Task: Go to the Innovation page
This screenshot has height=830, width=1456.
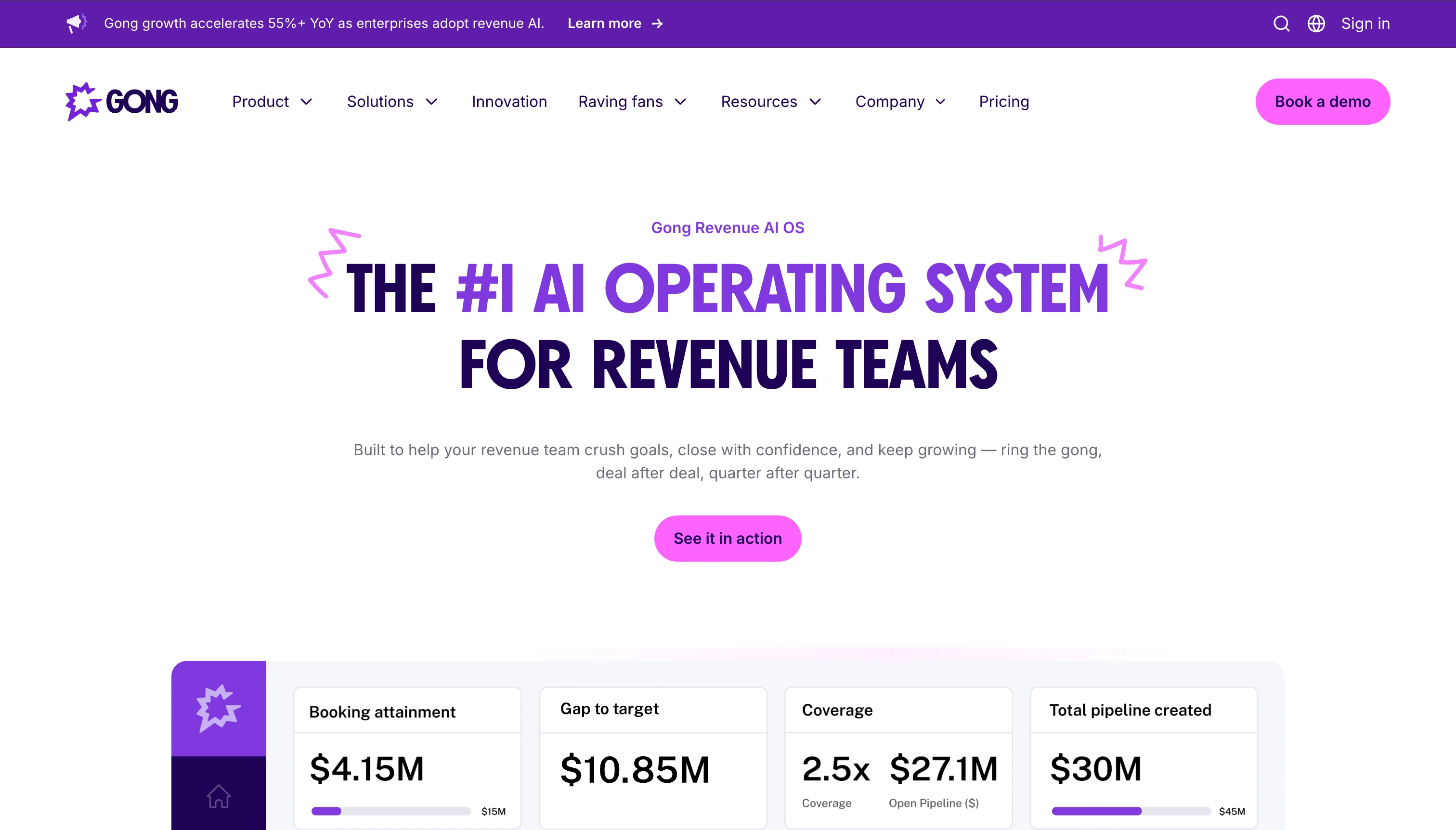Action: (x=509, y=102)
